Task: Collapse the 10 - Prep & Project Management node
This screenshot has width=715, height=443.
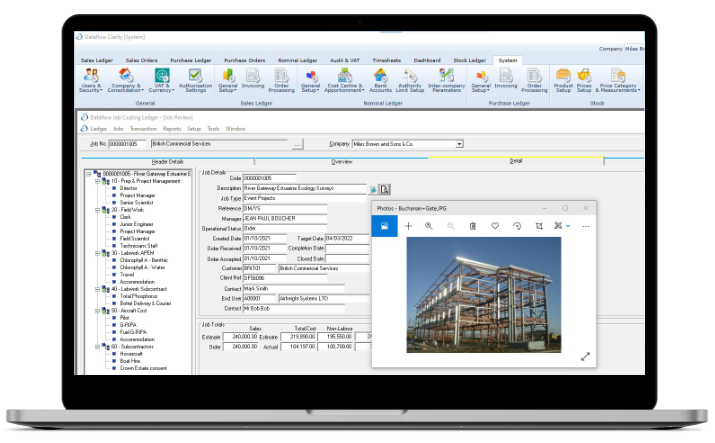Action: [97, 181]
